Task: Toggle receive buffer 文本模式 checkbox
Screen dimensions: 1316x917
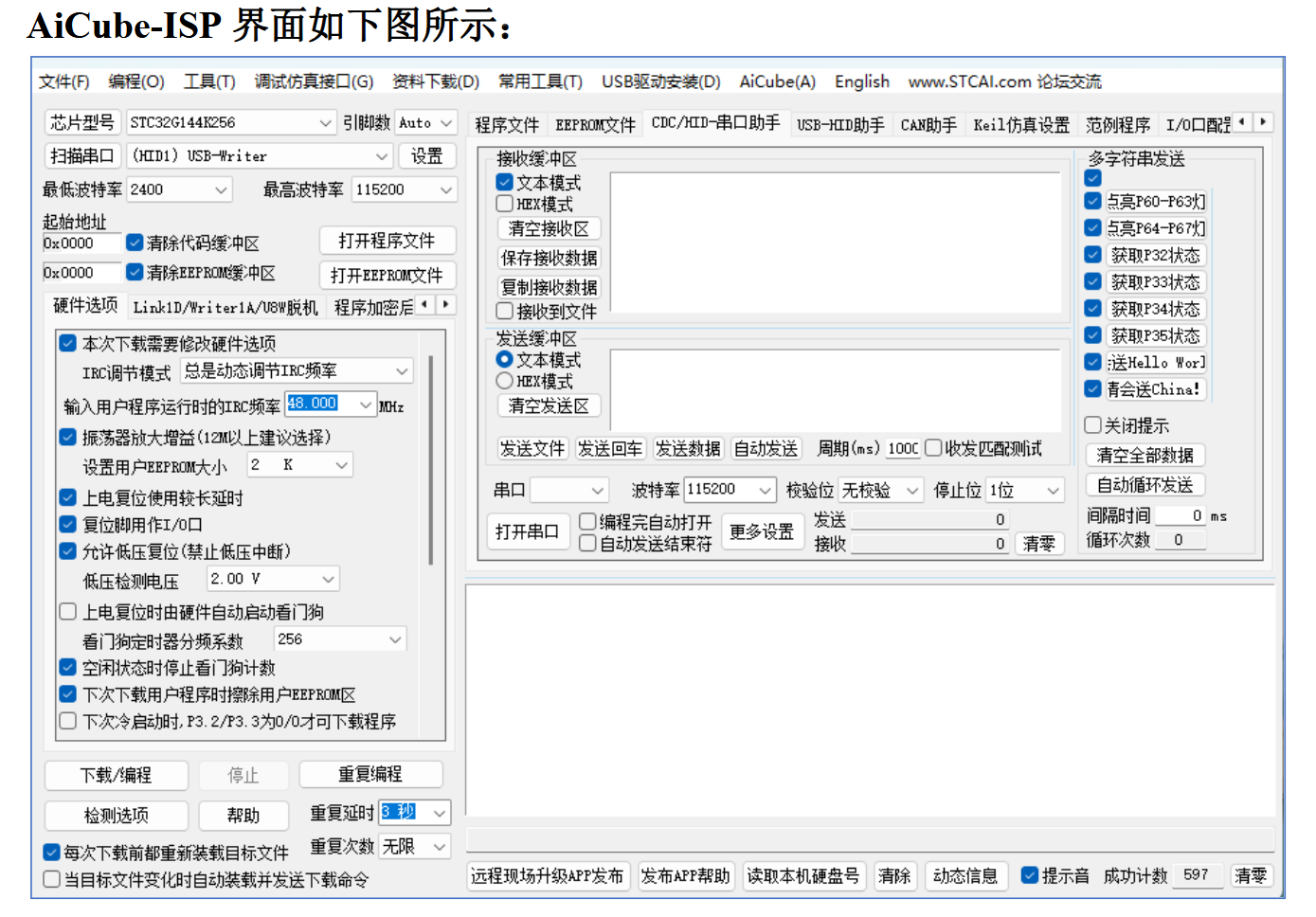Action: click(505, 182)
